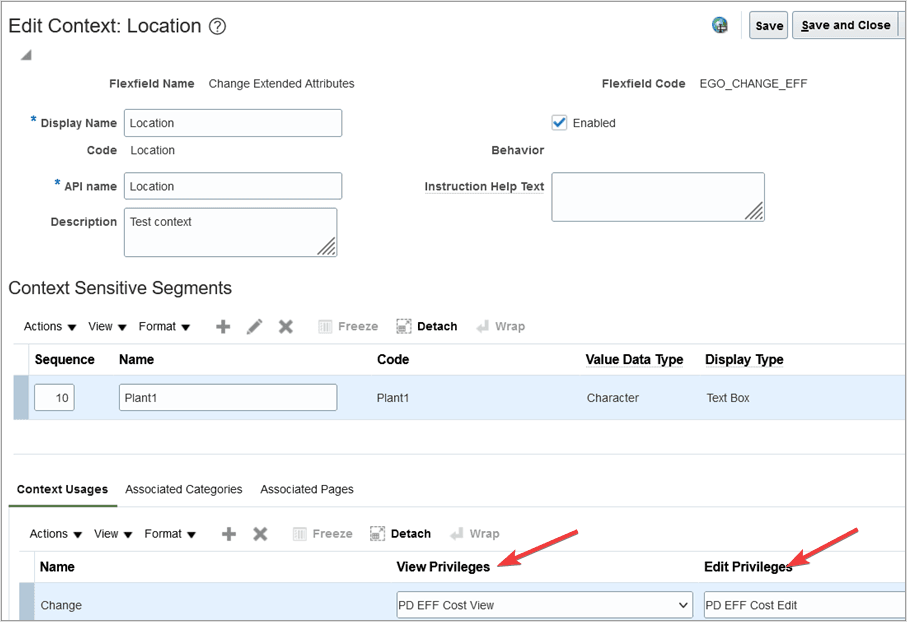The width and height of the screenshot is (907, 622).
Task: Add a new context sensitive segment
Action: pos(222,326)
